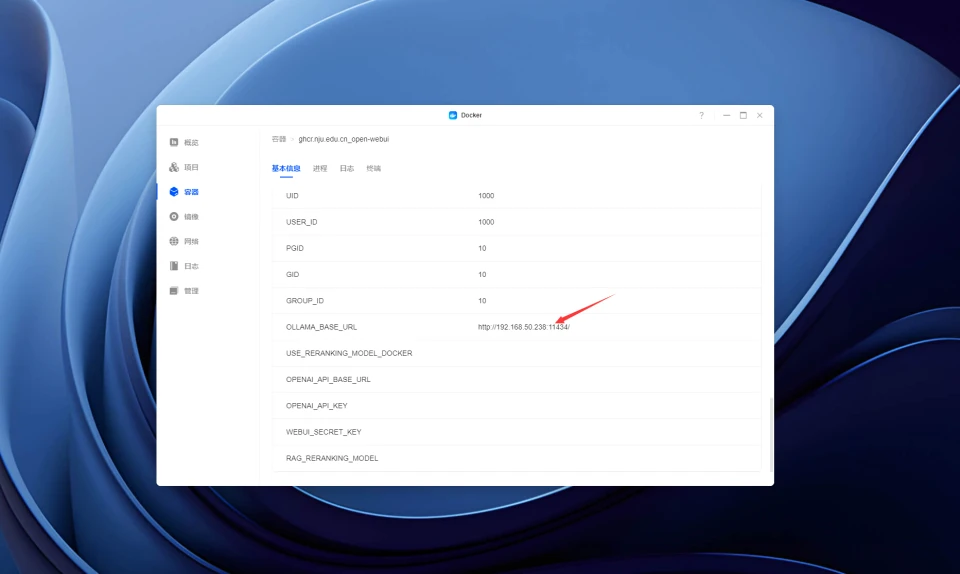960x574 pixels.
Task: Click the http://192.168.50.238:11434/ URL value
Action: click(x=524, y=327)
